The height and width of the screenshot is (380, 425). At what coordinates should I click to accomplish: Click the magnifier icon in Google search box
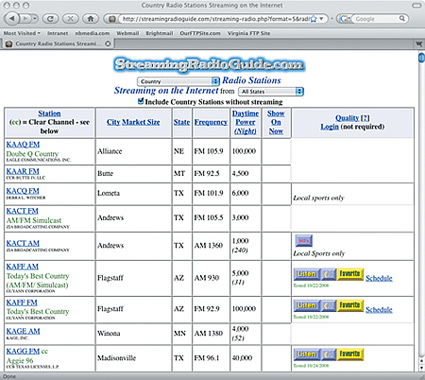point(402,19)
